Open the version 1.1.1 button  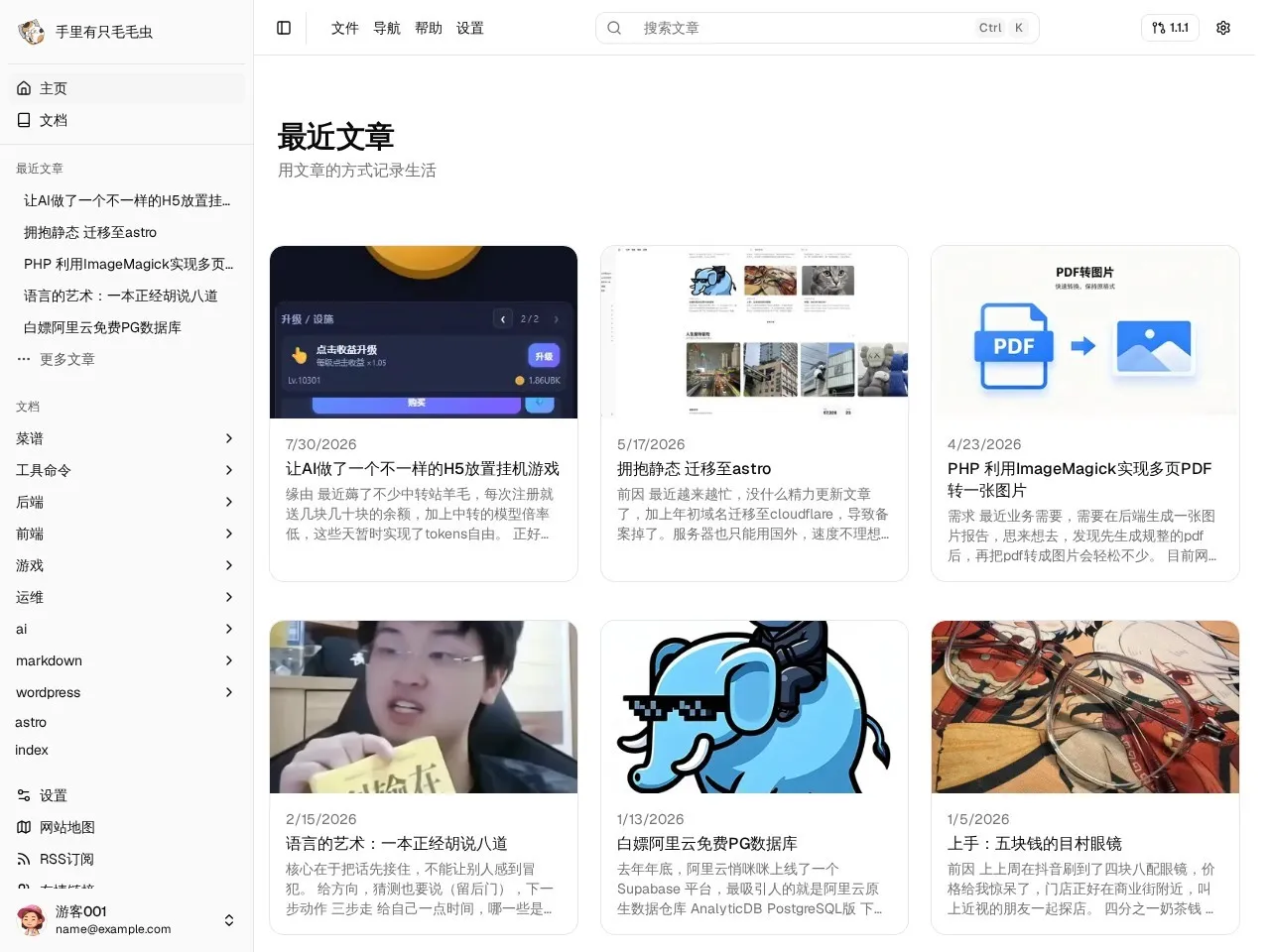(1170, 28)
